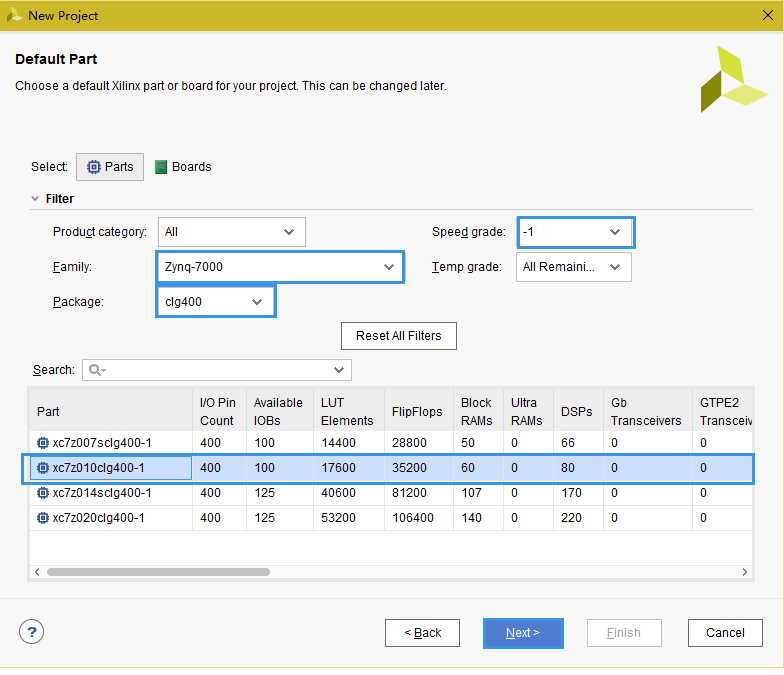Click LUT Elements value 17600

338,468
